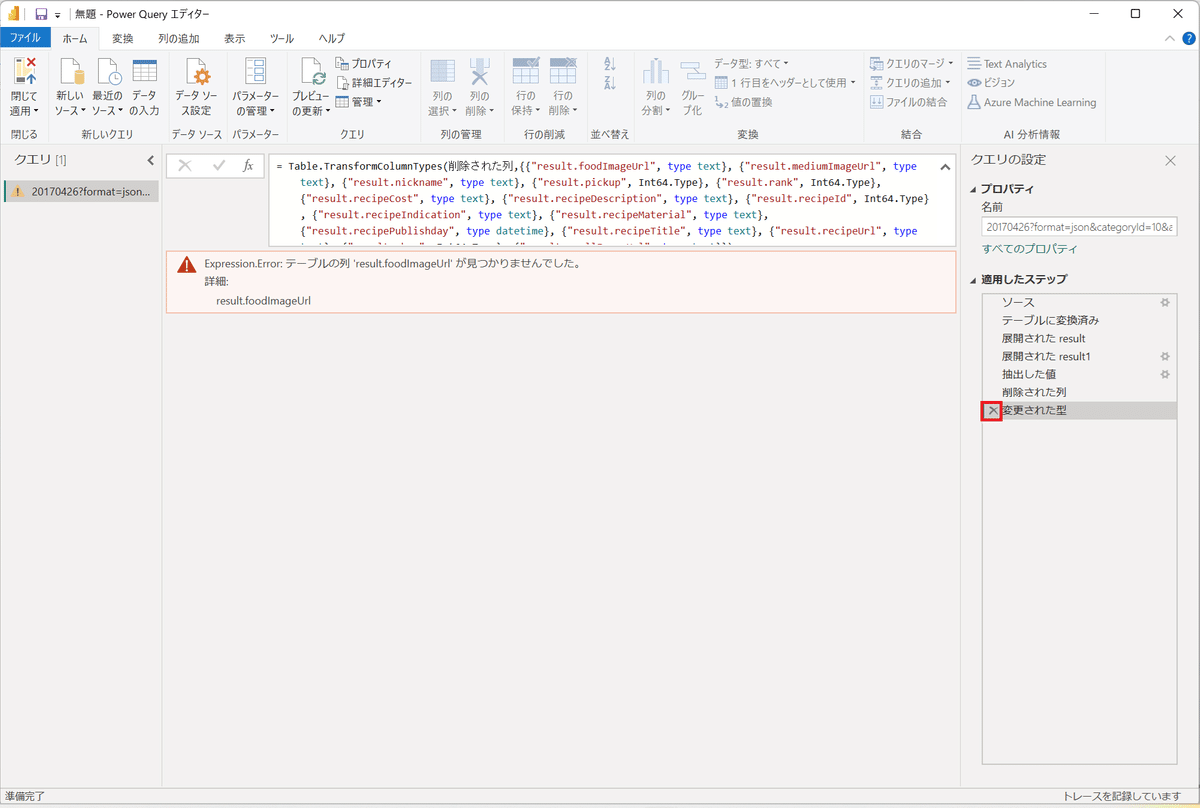Click プレビューの更新 (Refresh Preview) icon
The image size is (1200, 808).
(x=312, y=72)
